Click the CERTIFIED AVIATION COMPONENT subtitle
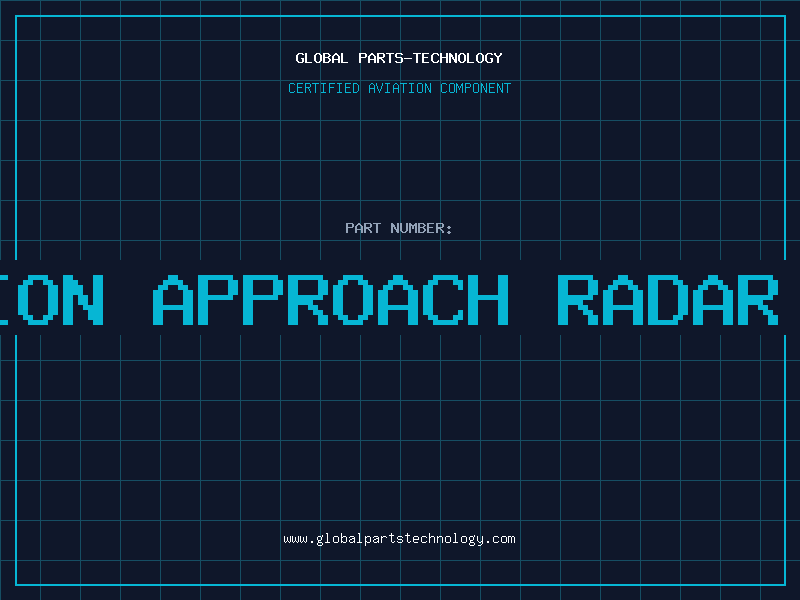 tap(399, 88)
